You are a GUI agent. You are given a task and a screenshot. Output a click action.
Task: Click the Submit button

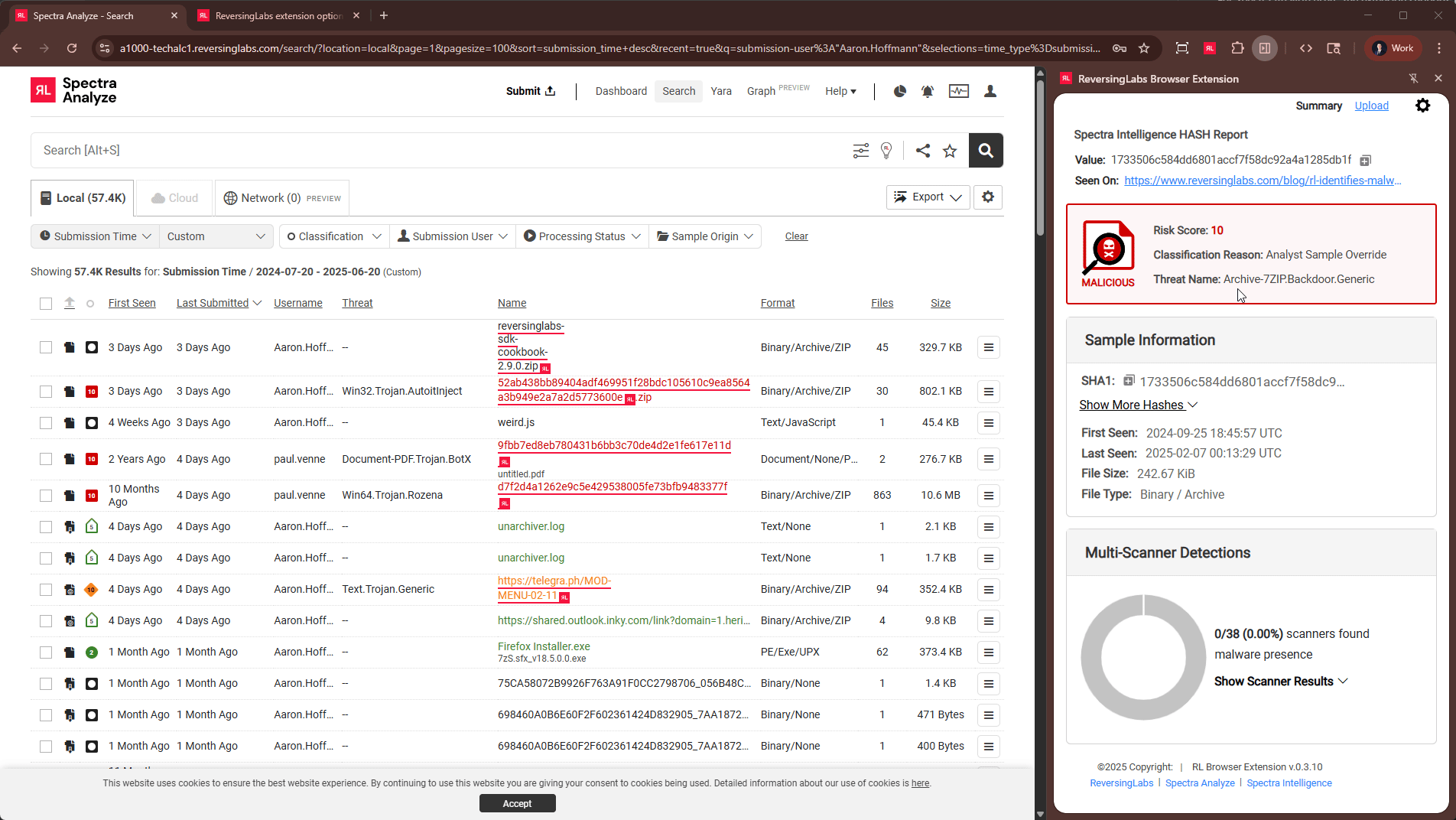point(531,91)
